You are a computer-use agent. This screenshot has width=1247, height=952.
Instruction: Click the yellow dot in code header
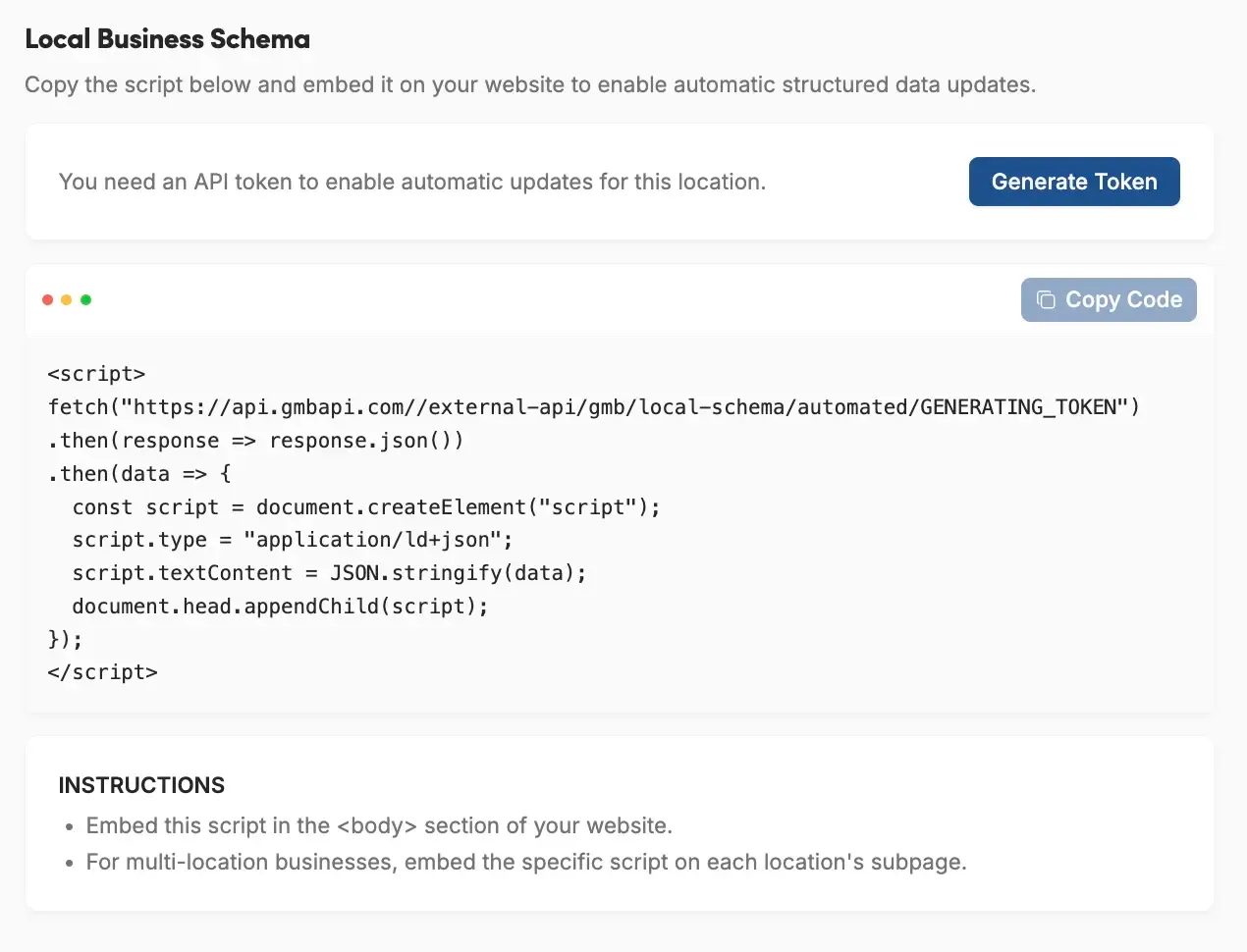click(x=67, y=299)
